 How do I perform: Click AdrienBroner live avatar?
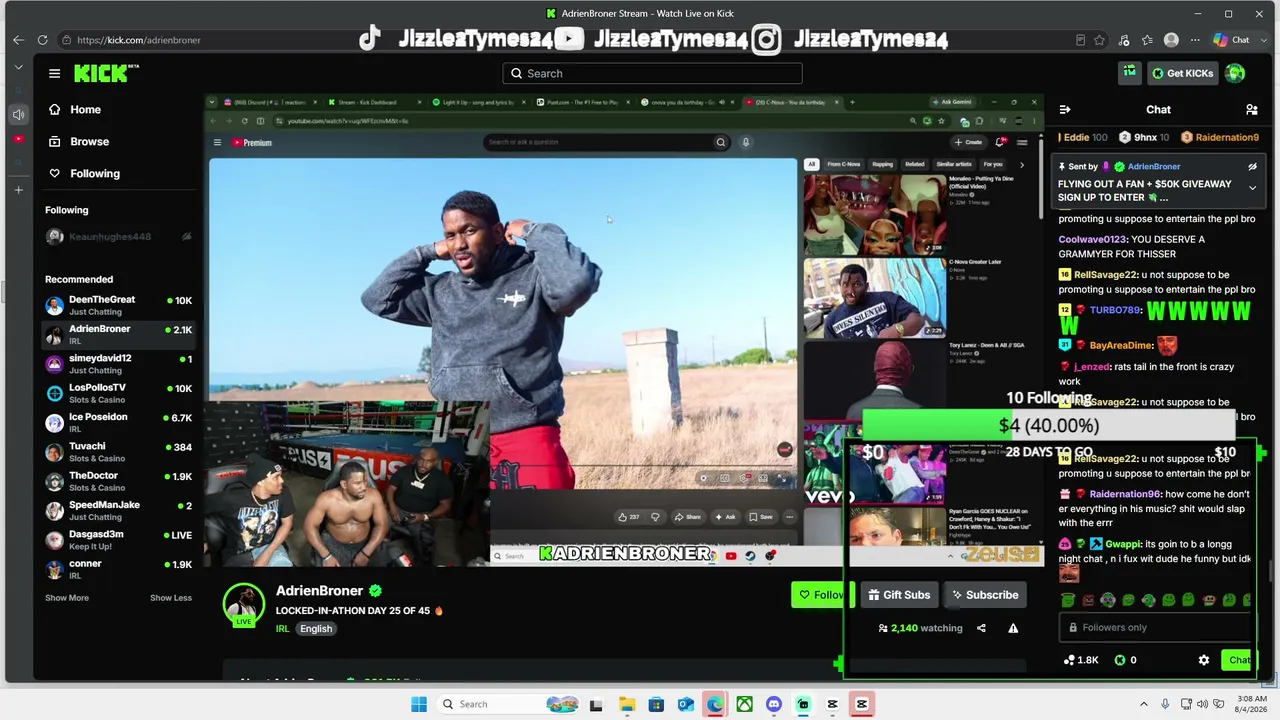tap(244, 604)
